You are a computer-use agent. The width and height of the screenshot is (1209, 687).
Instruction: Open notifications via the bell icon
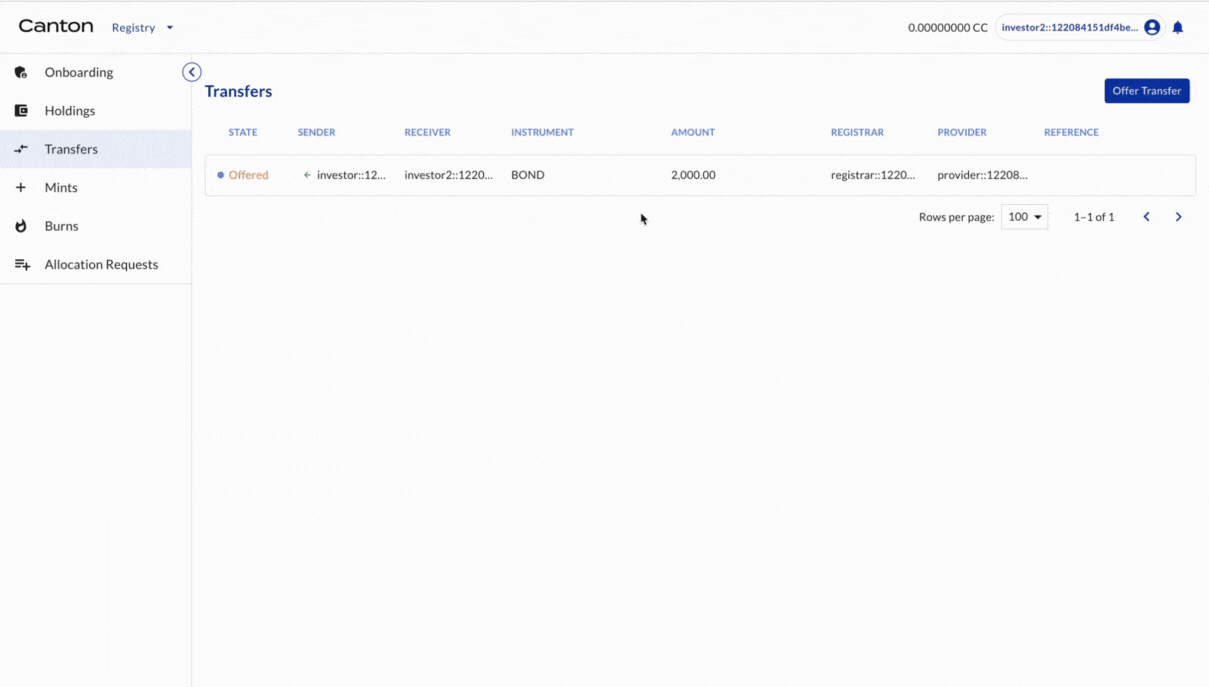click(1177, 26)
